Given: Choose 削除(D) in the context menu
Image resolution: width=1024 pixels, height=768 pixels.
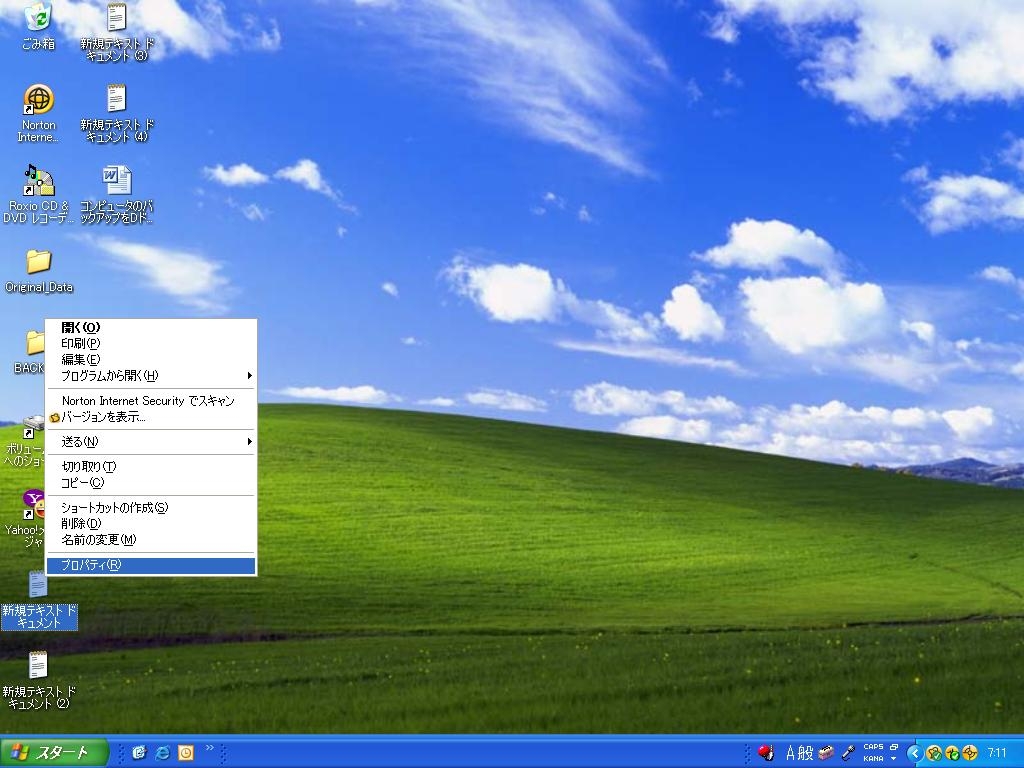Looking at the screenshot, I should (81, 524).
